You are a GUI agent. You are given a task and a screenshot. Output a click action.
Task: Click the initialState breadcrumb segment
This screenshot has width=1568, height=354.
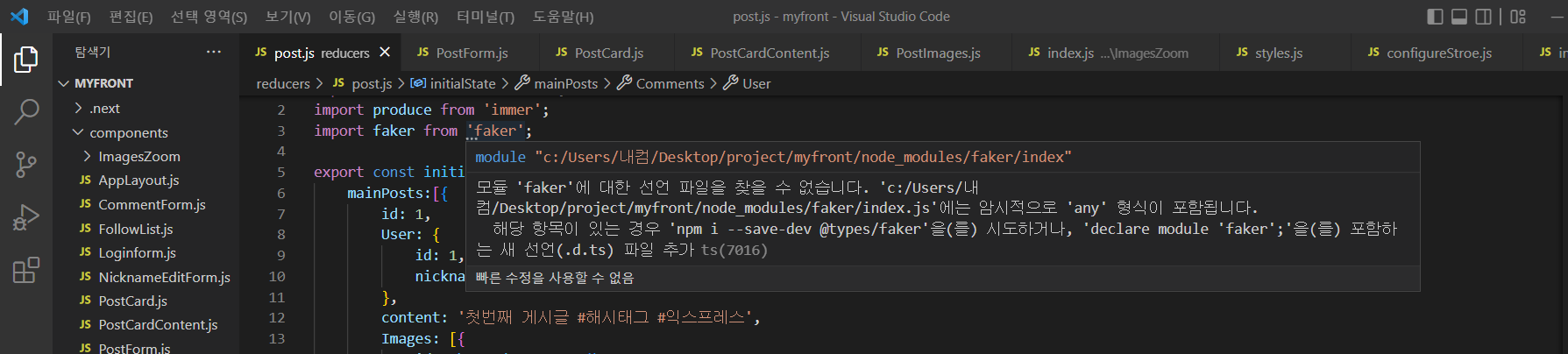[453, 84]
